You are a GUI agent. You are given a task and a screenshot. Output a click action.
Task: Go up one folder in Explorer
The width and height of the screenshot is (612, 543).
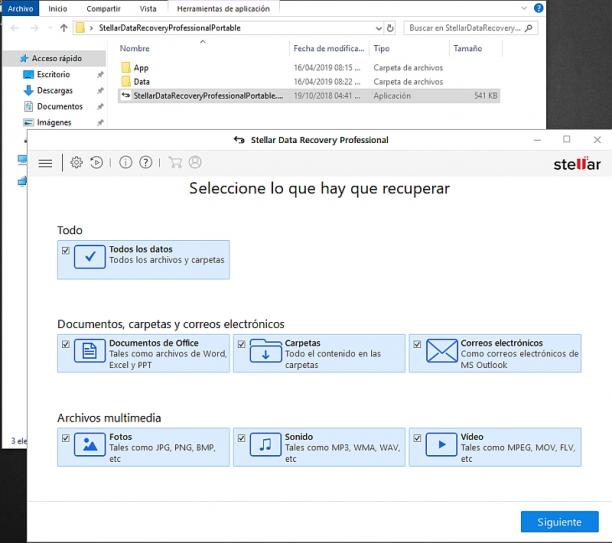[64, 28]
